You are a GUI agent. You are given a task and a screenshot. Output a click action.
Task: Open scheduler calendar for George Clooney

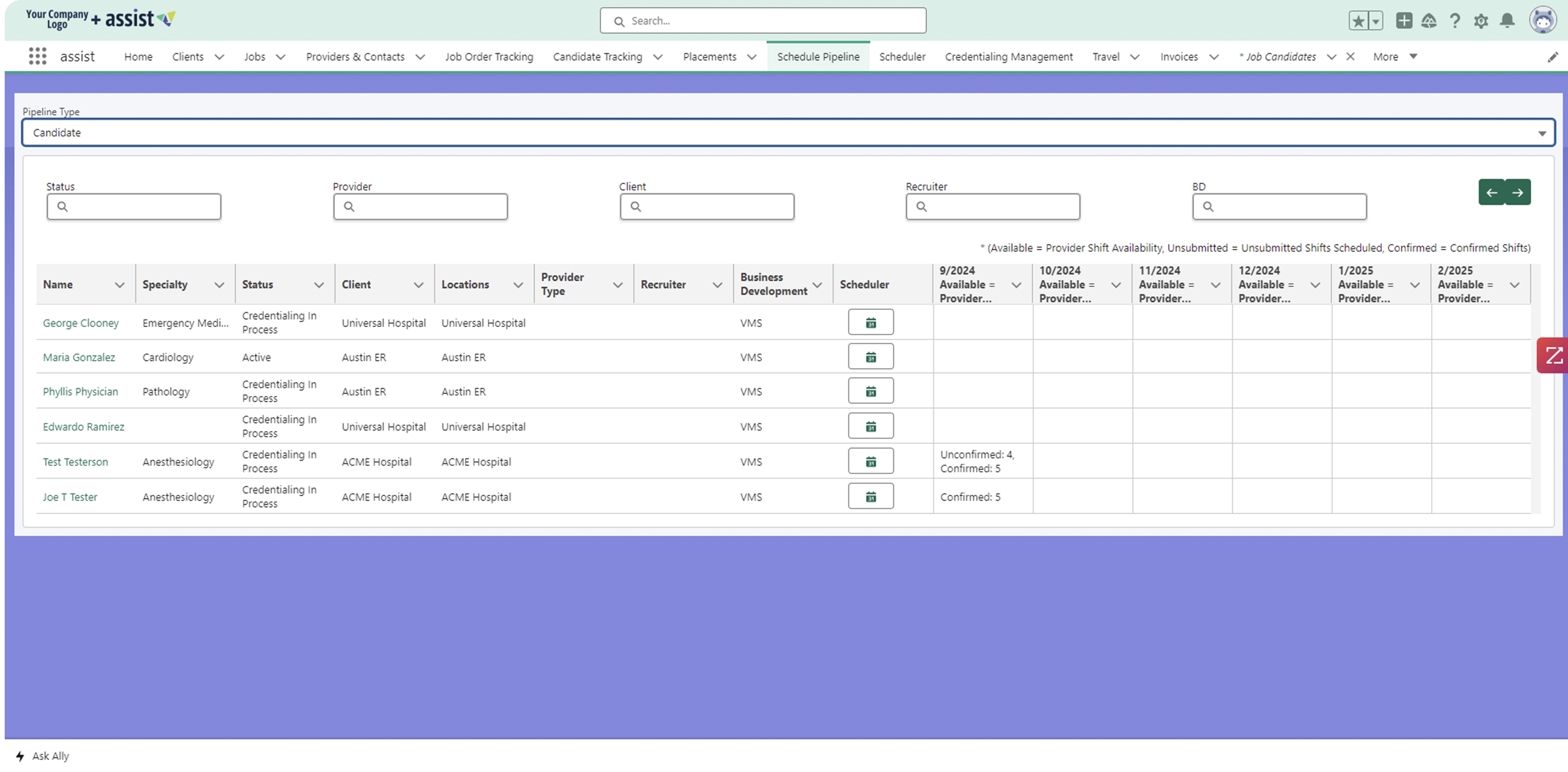(871, 322)
